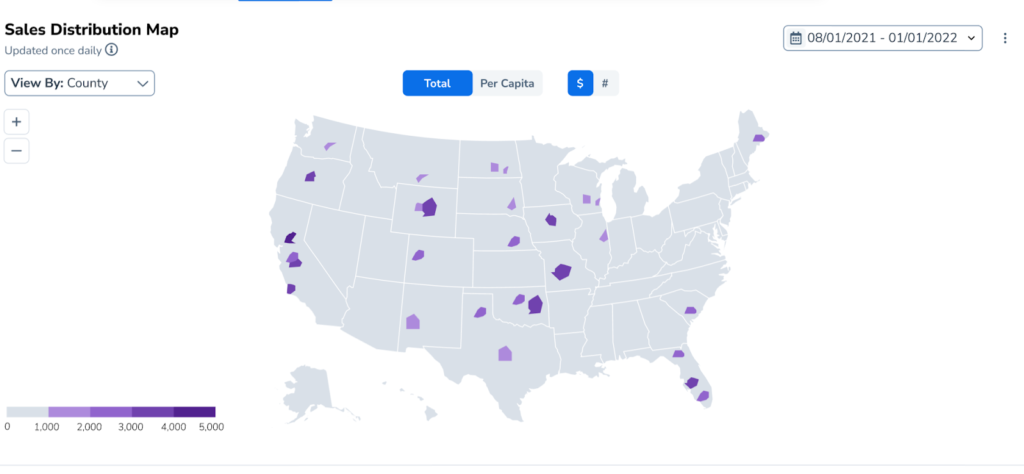Select the Per Capita view toggle

coord(506,83)
